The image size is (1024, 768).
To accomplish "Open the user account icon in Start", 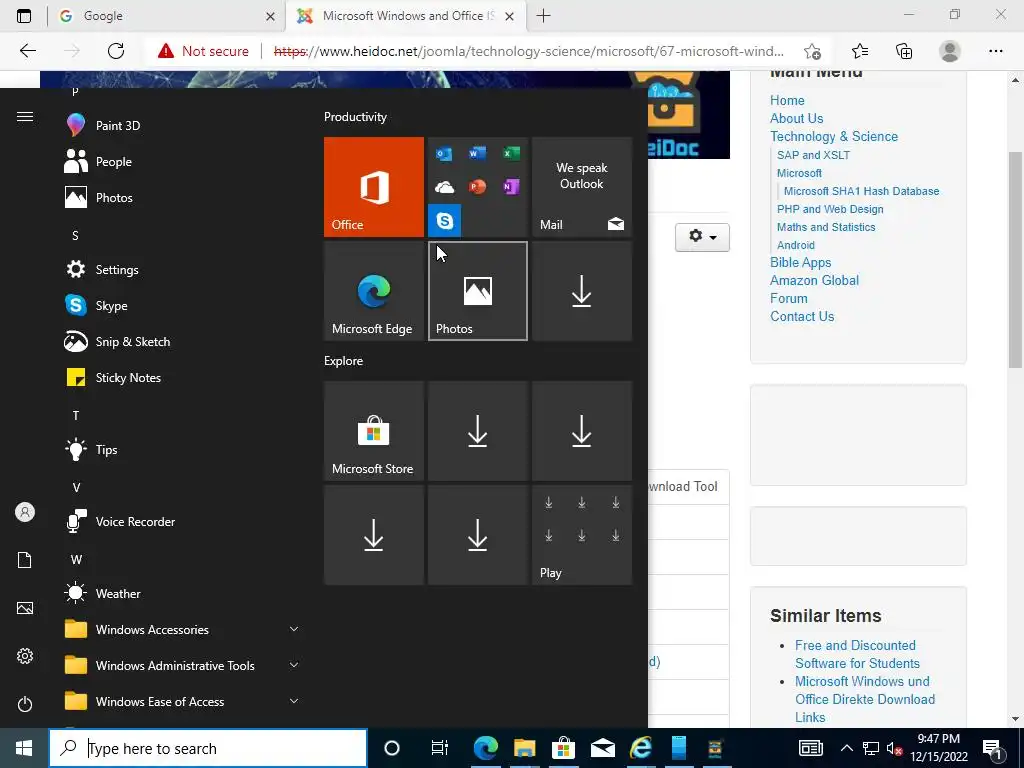I will coord(25,512).
